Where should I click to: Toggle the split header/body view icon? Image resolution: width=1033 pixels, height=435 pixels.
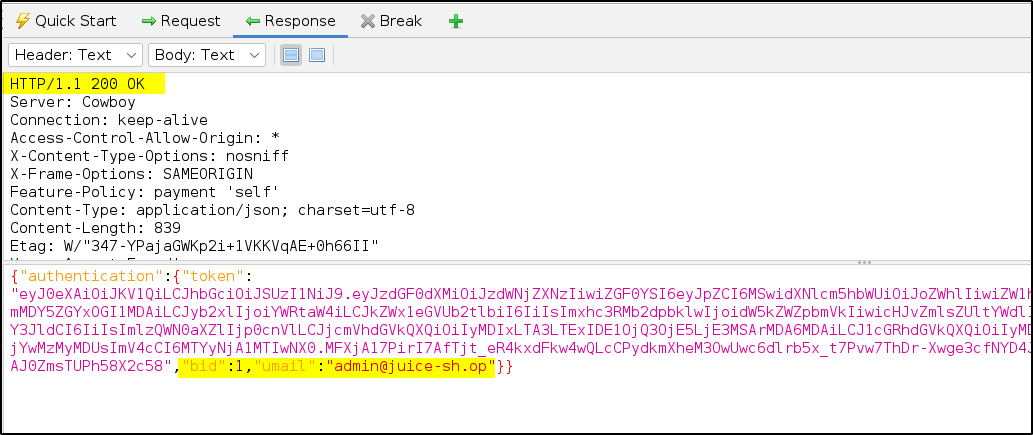click(291, 55)
